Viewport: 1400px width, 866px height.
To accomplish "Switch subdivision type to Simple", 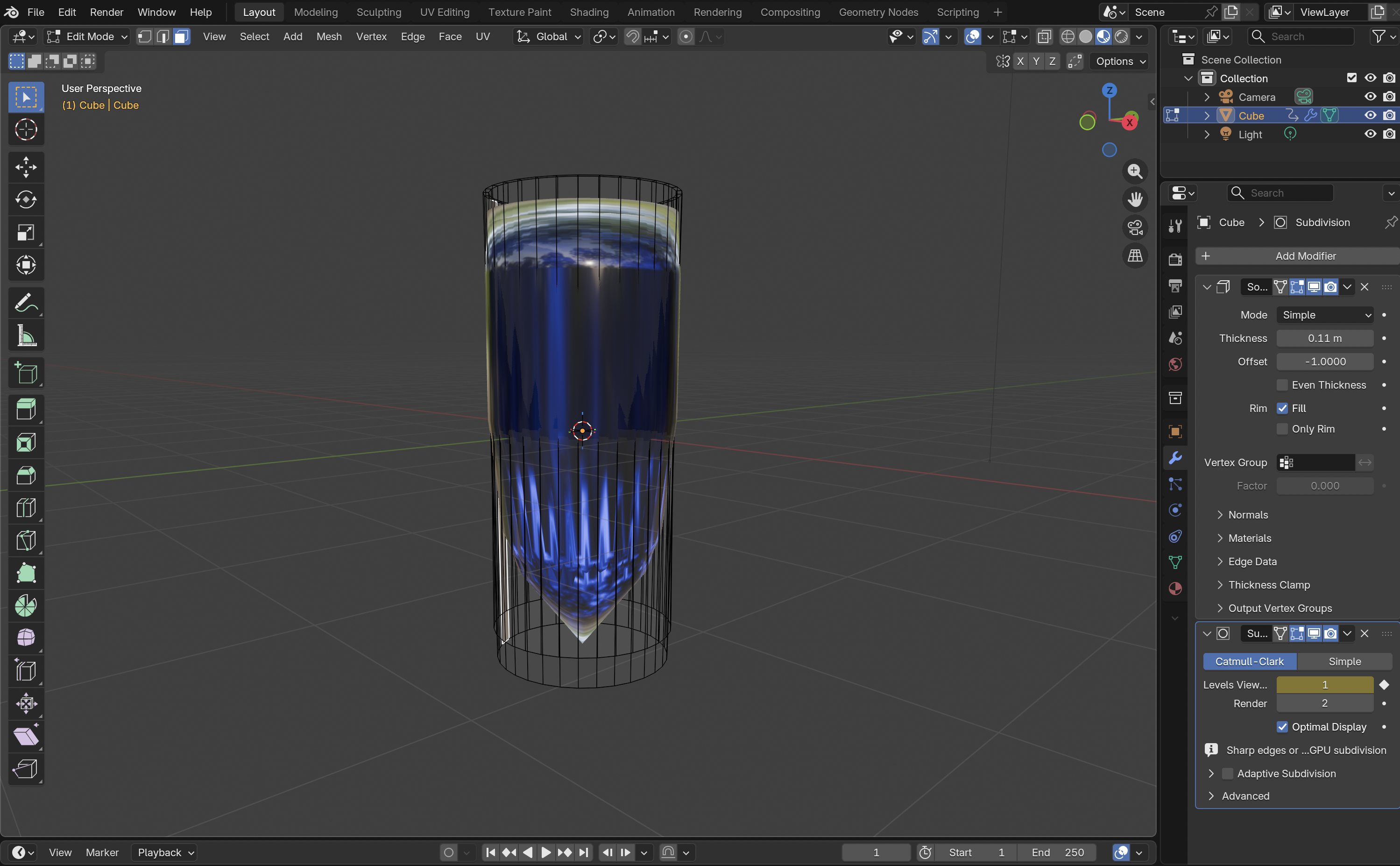I will [1344, 661].
